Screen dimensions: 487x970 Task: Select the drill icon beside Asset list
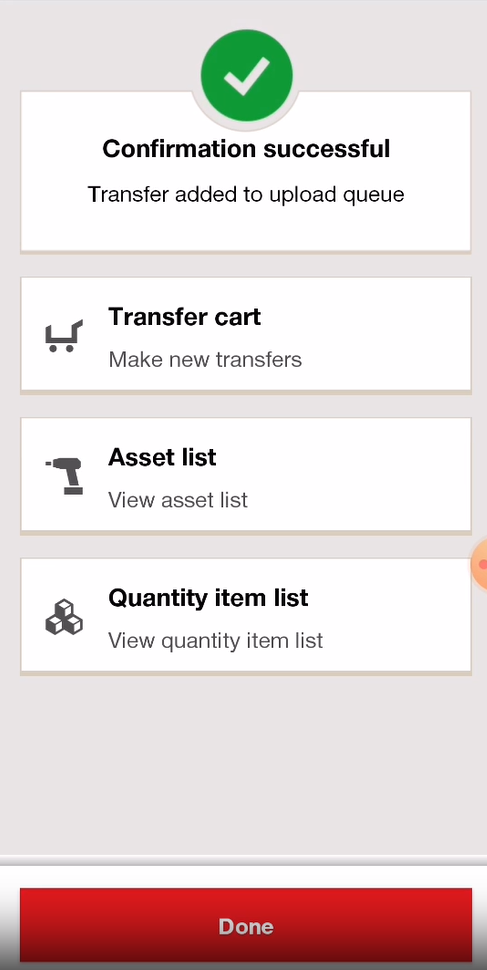tap(64, 476)
